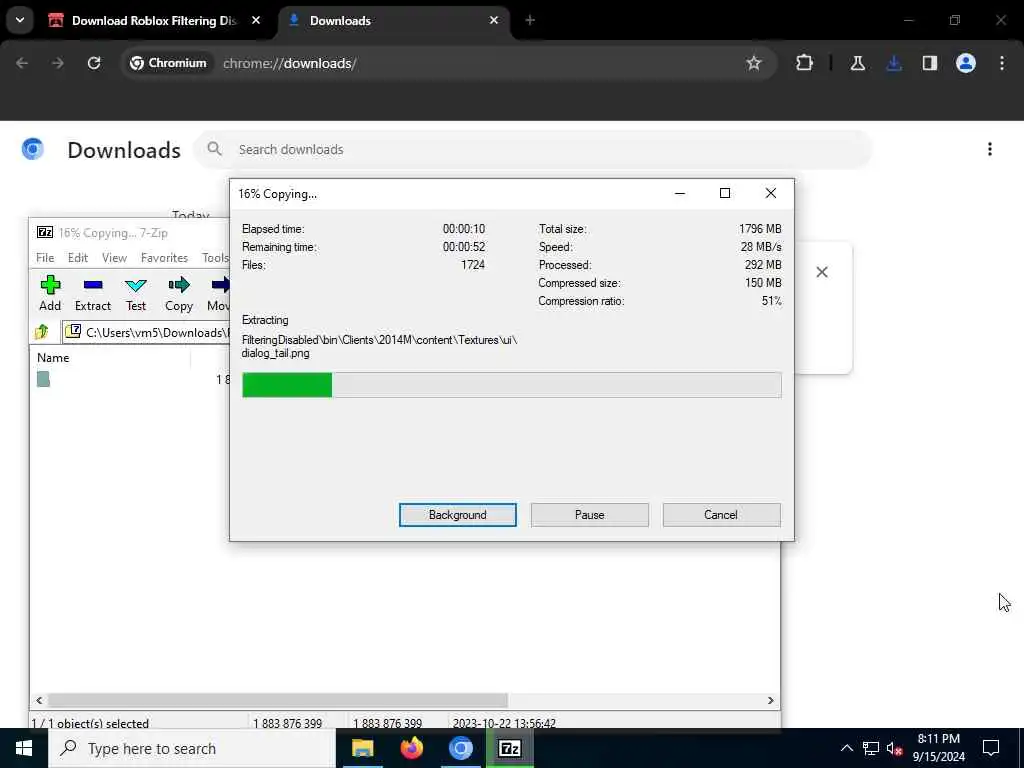The image size is (1024, 768).
Task: Cancel the extraction
Action: click(721, 515)
